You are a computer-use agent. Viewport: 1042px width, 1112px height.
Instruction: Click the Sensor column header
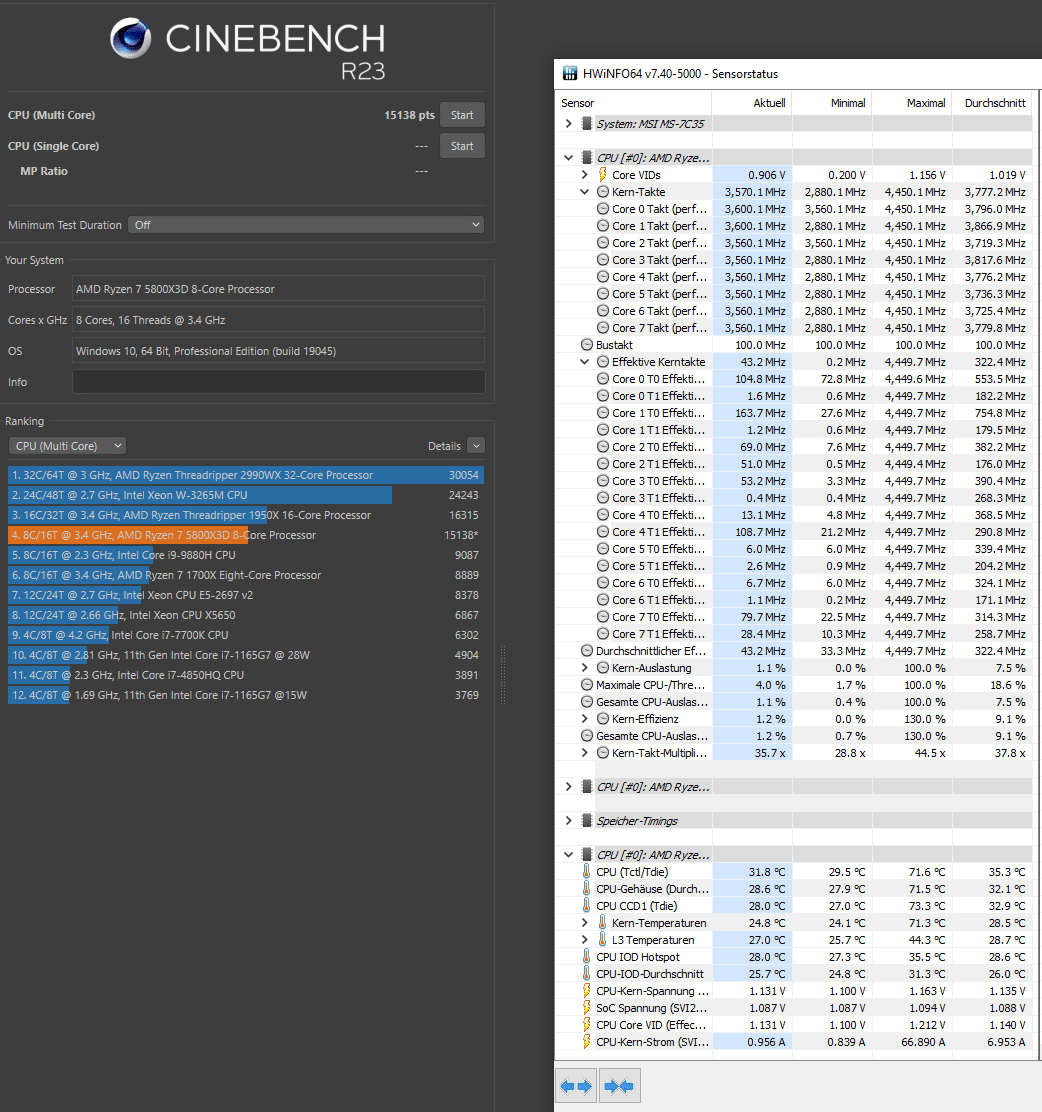coord(633,103)
